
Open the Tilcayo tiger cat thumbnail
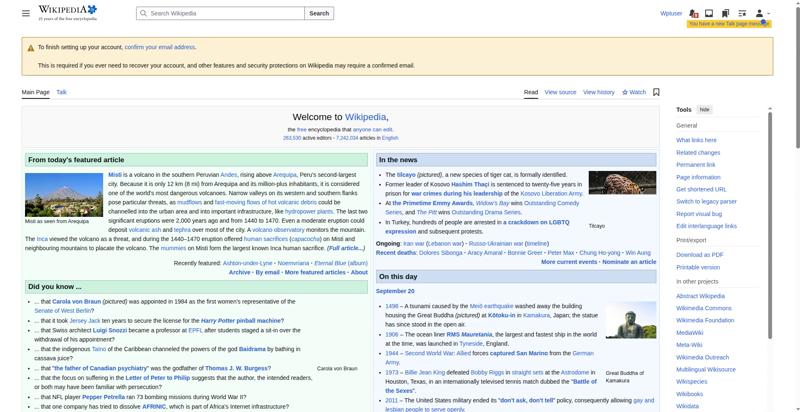(622, 183)
